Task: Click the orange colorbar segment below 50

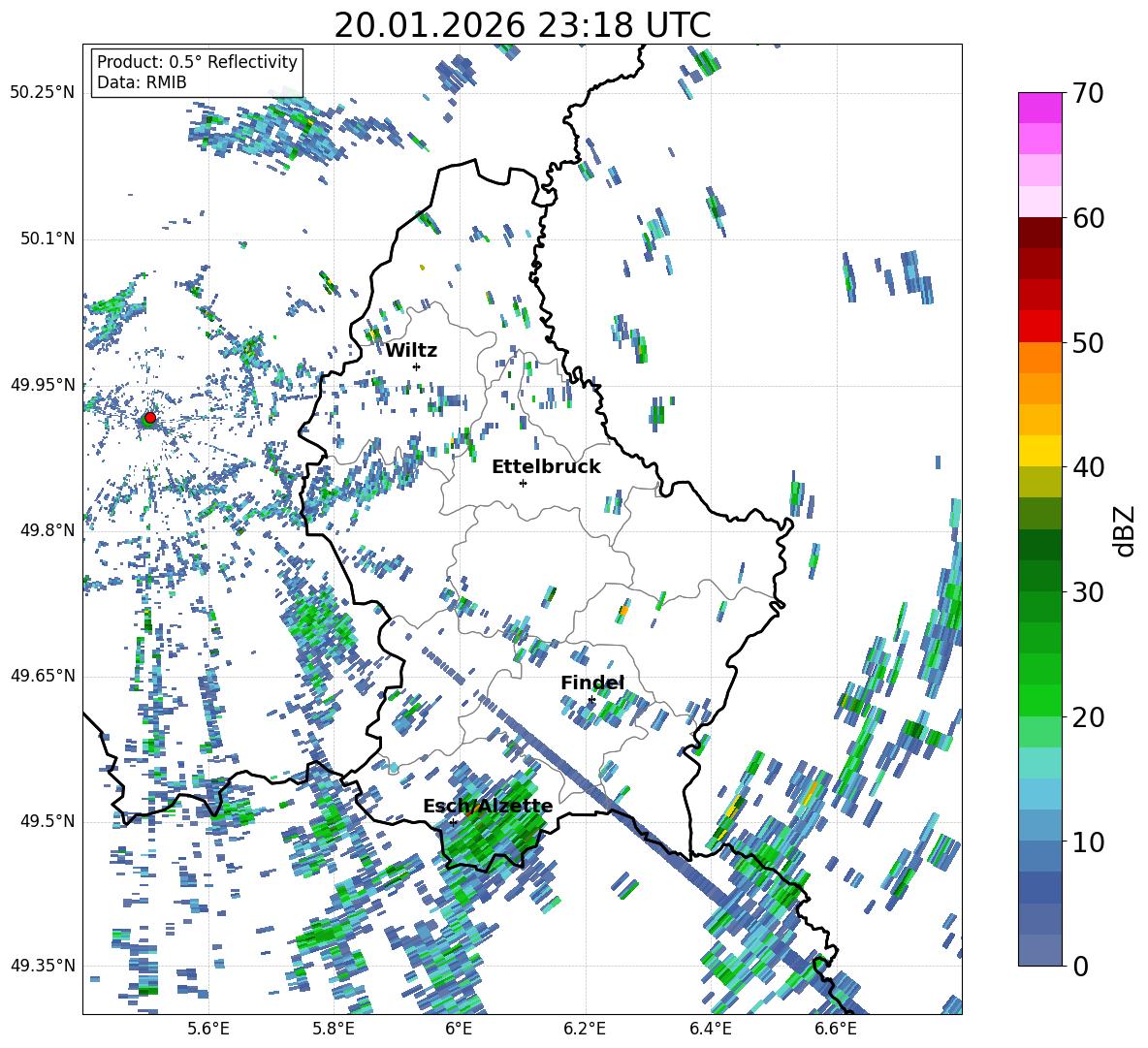Action: 1039,358
